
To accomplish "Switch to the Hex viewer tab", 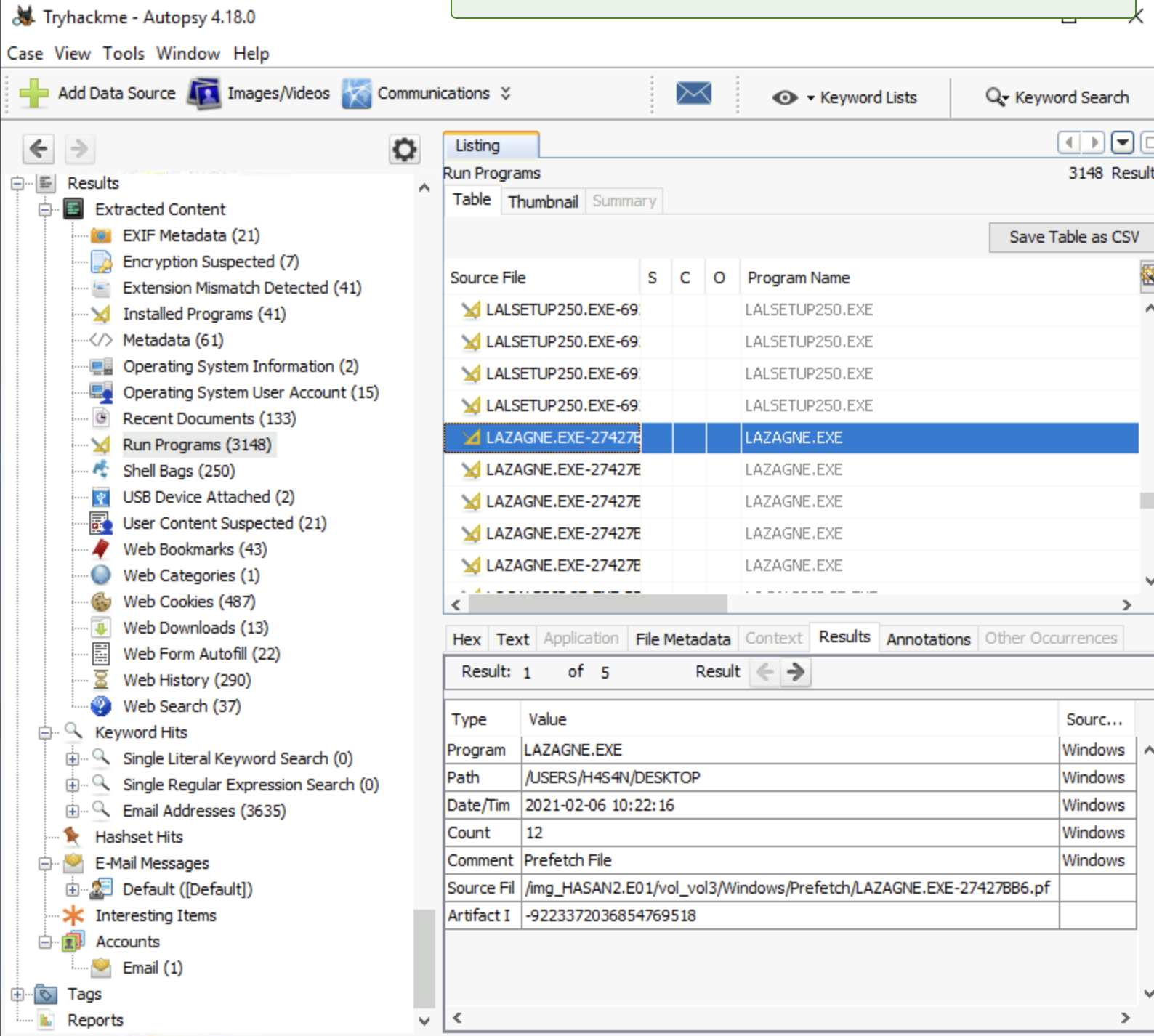I will (x=467, y=639).
